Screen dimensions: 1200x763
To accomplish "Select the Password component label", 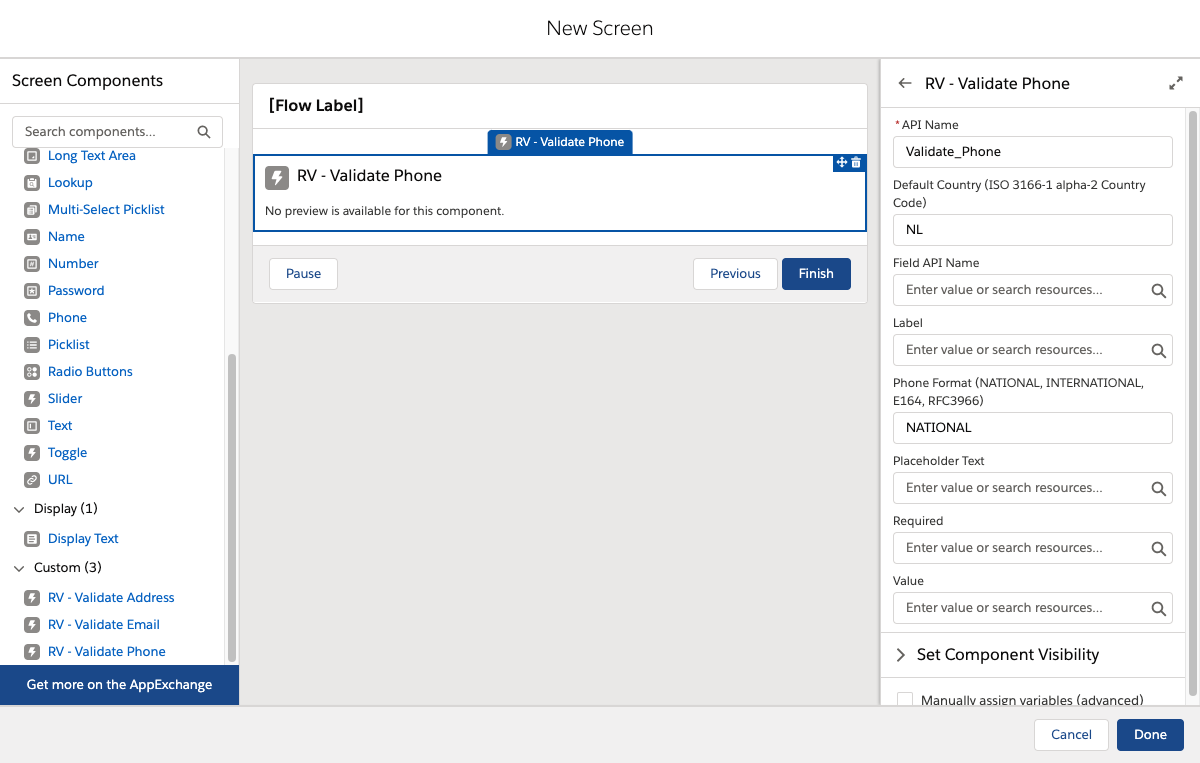I will (x=76, y=291).
